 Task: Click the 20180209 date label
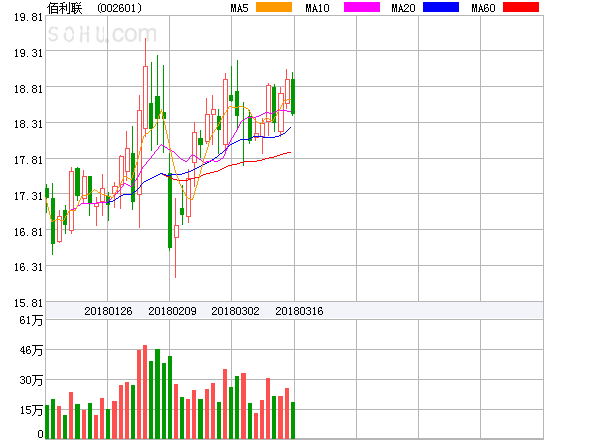point(172,311)
